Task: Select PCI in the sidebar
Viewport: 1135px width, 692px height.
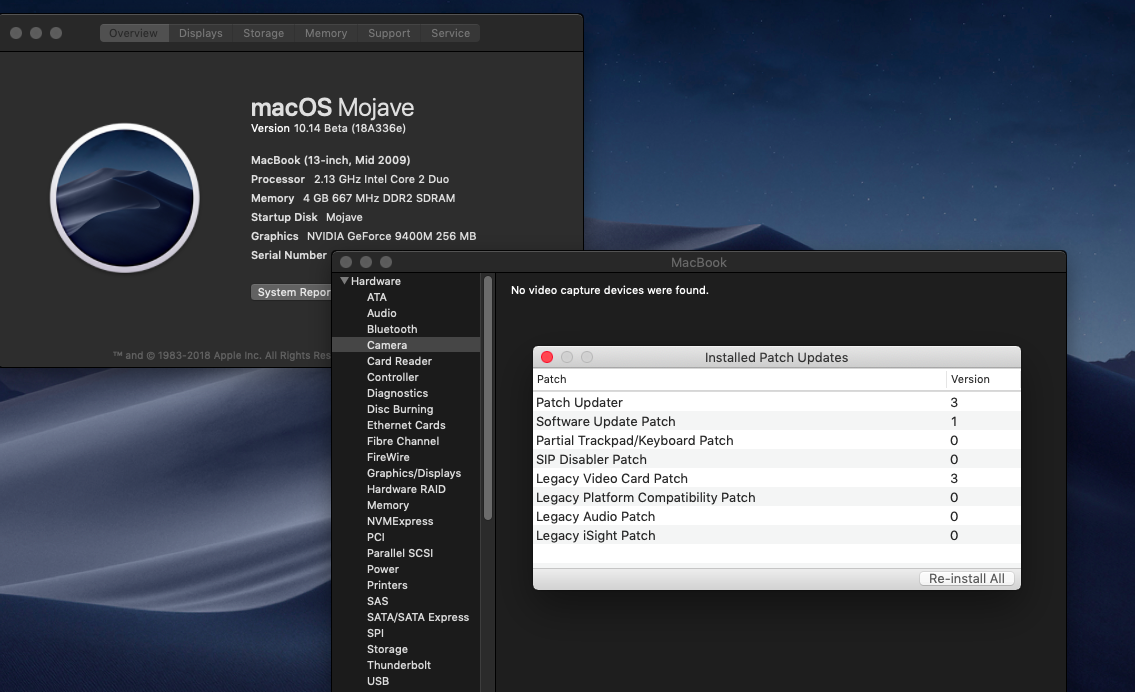Action: coord(376,537)
